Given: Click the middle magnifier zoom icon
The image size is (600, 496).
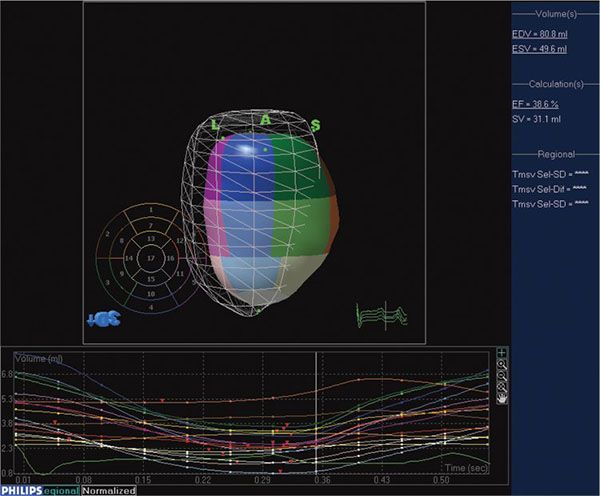Looking at the screenshot, I should [x=503, y=375].
